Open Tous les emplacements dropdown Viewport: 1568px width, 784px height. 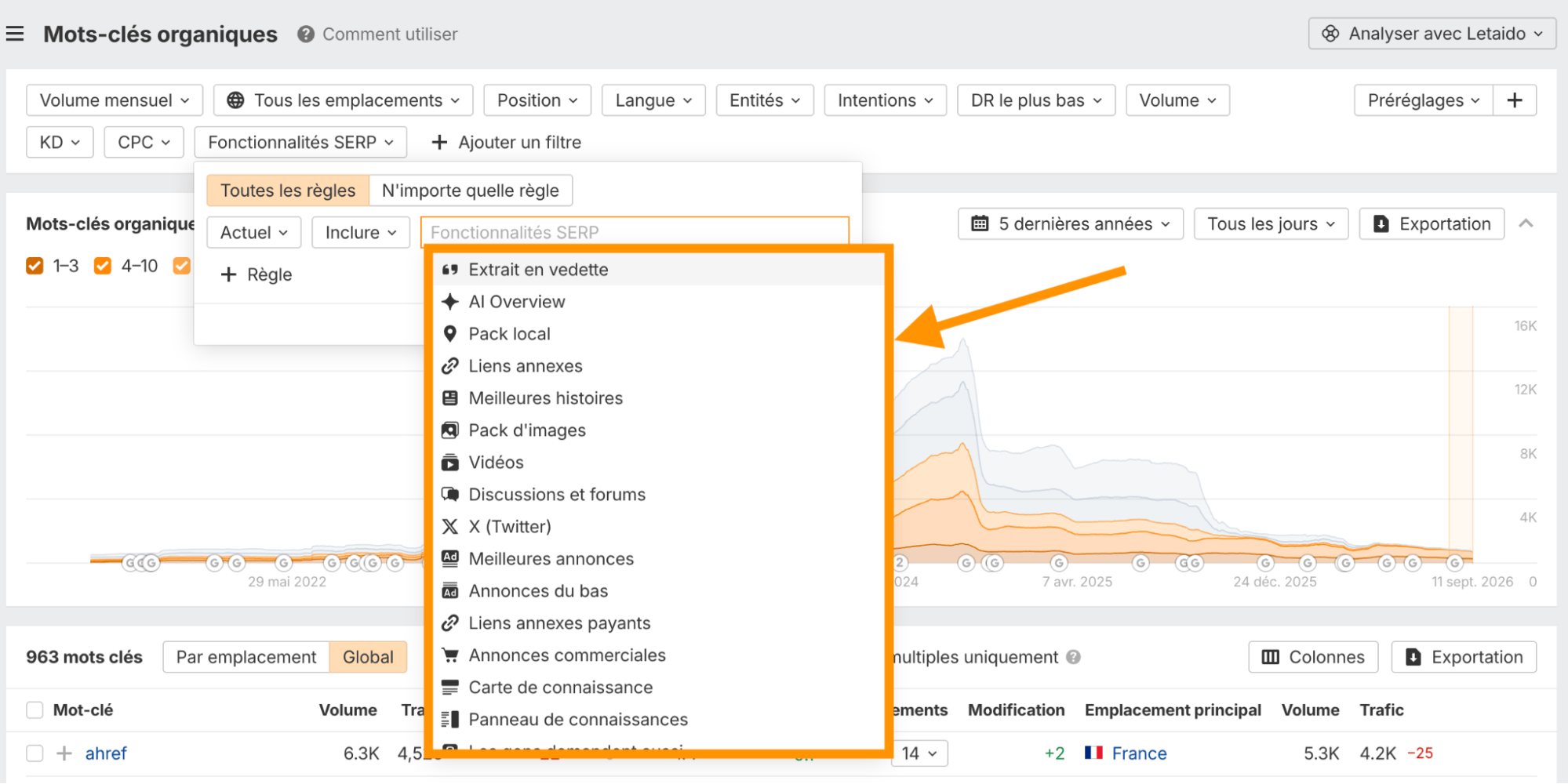(343, 100)
